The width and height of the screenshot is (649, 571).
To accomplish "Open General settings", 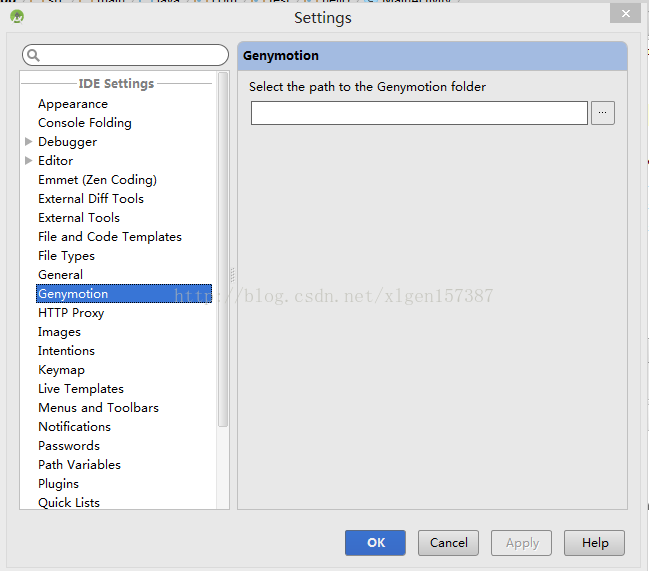I will point(60,275).
